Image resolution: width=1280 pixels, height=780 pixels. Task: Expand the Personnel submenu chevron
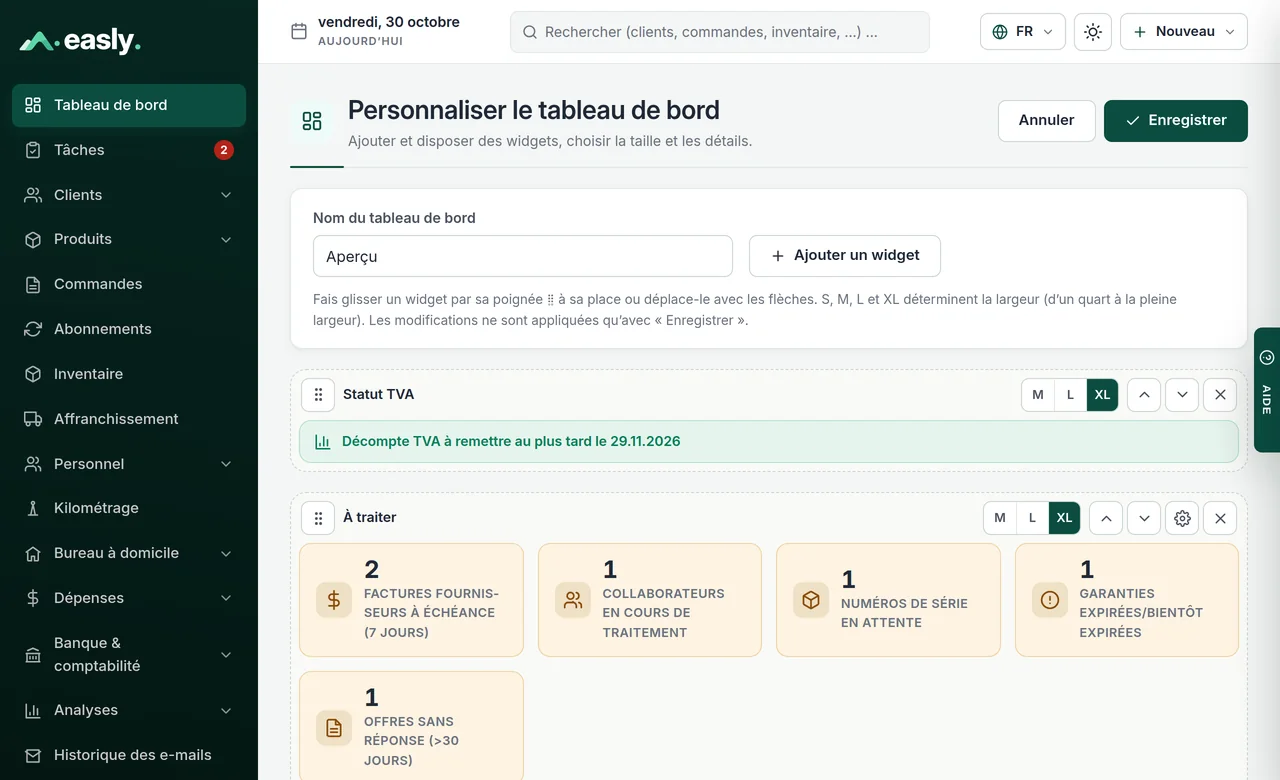[x=226, y=464]
